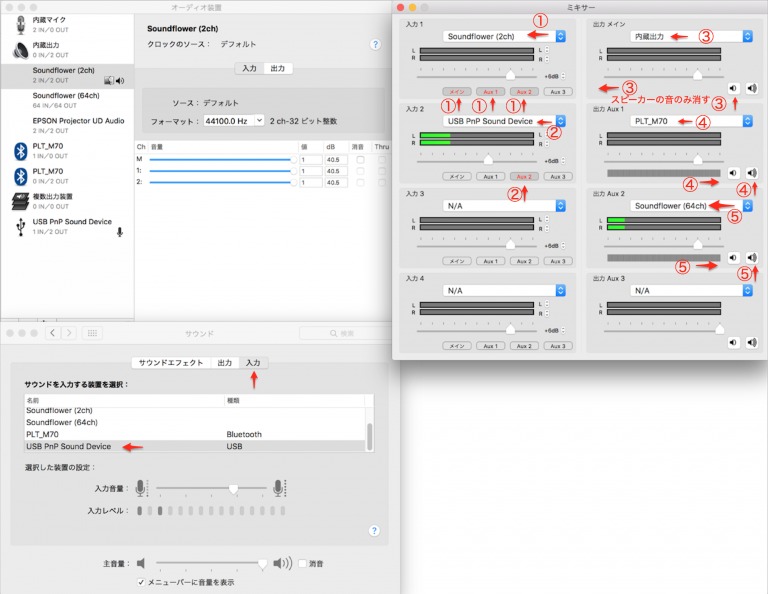
Task: Select USB PnP Sound Device row in input list
Action: (195, 446)
